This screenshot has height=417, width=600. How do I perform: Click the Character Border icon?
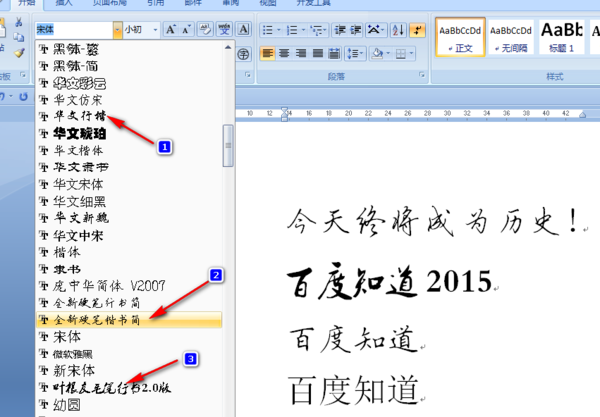pos(243,29)
